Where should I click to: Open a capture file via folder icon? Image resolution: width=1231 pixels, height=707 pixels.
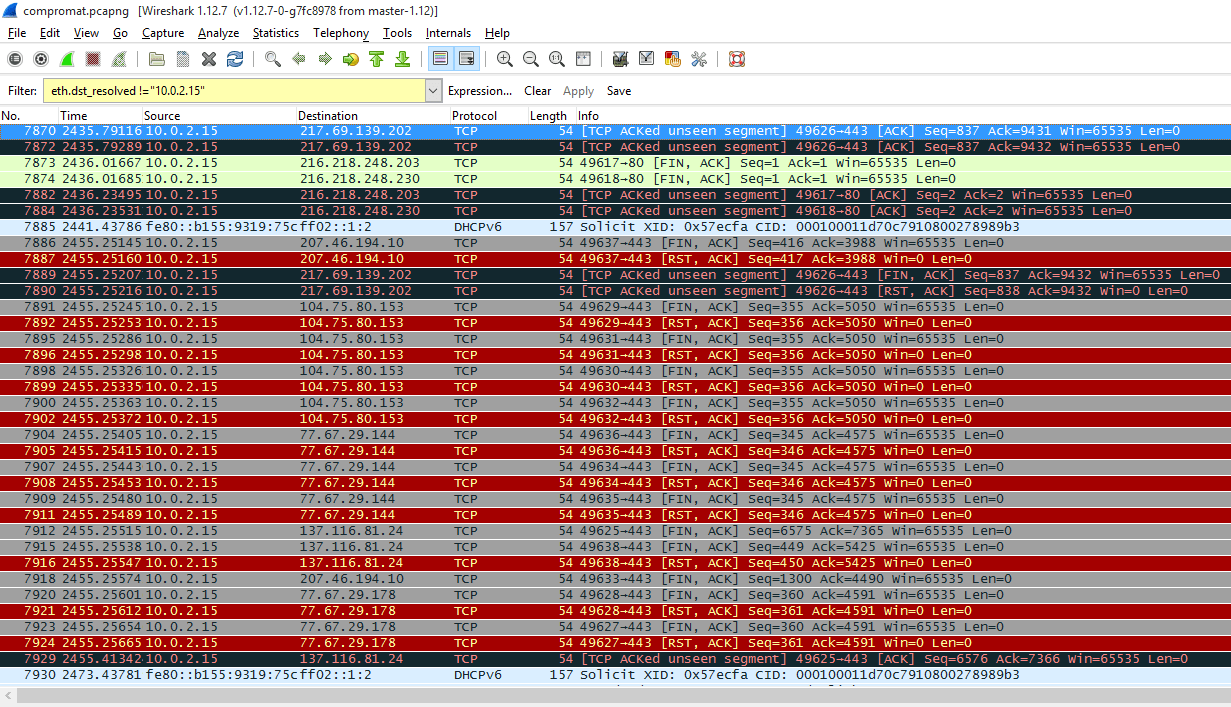point(156,59)
